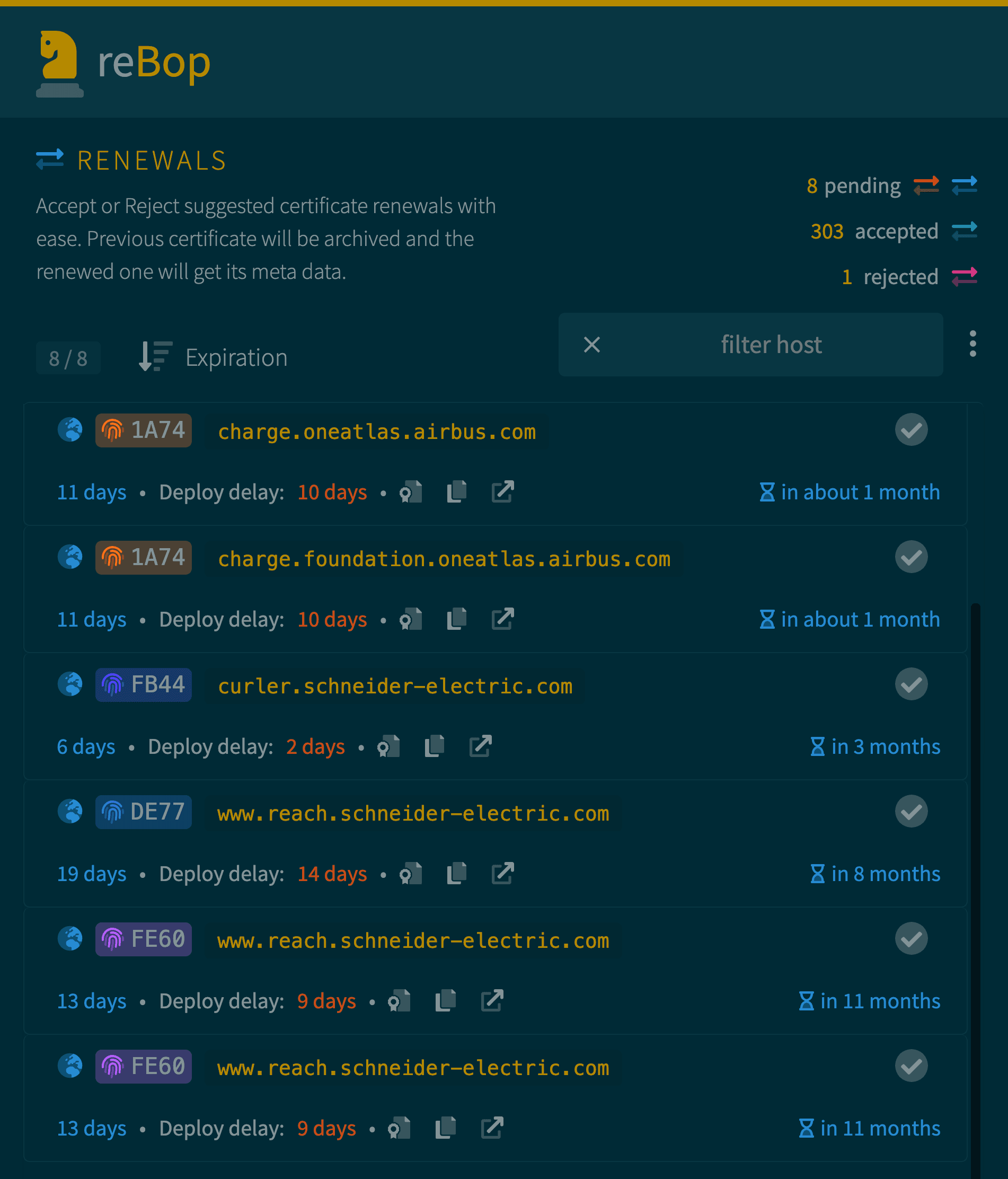Click '8 pending' counter text
The image size is (1008, 1179).
click(x=853, y=186)
